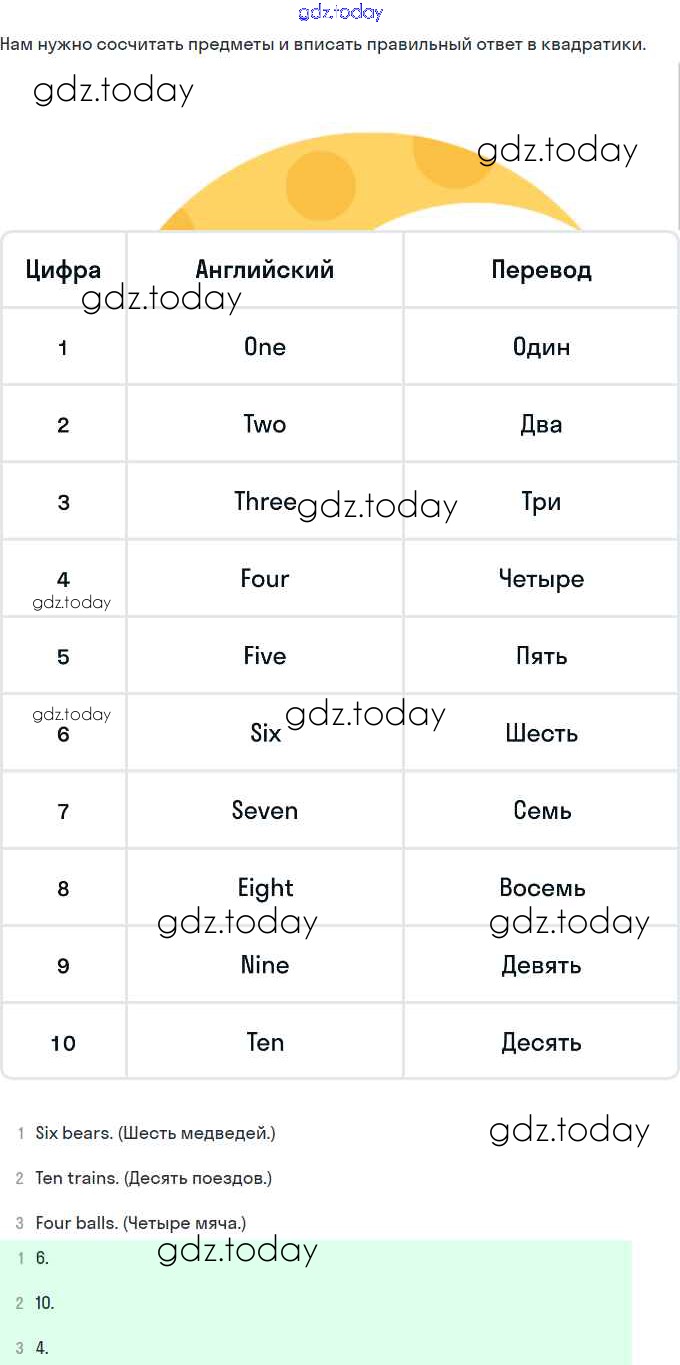This screenshot has height=1365, width=680.
Task: Select the "Four balls" answer line
Action: (140, 1223)
